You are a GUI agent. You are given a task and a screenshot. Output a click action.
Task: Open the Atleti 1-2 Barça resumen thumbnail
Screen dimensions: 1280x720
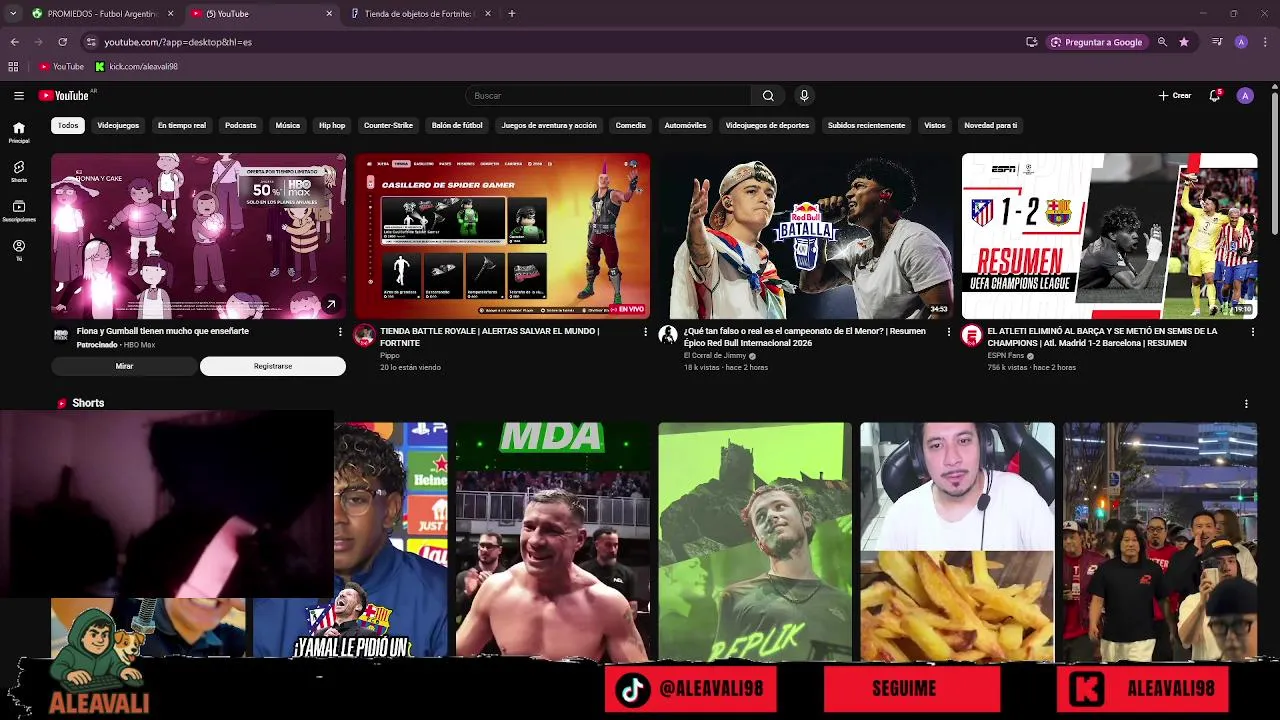tap(1109, 236)
